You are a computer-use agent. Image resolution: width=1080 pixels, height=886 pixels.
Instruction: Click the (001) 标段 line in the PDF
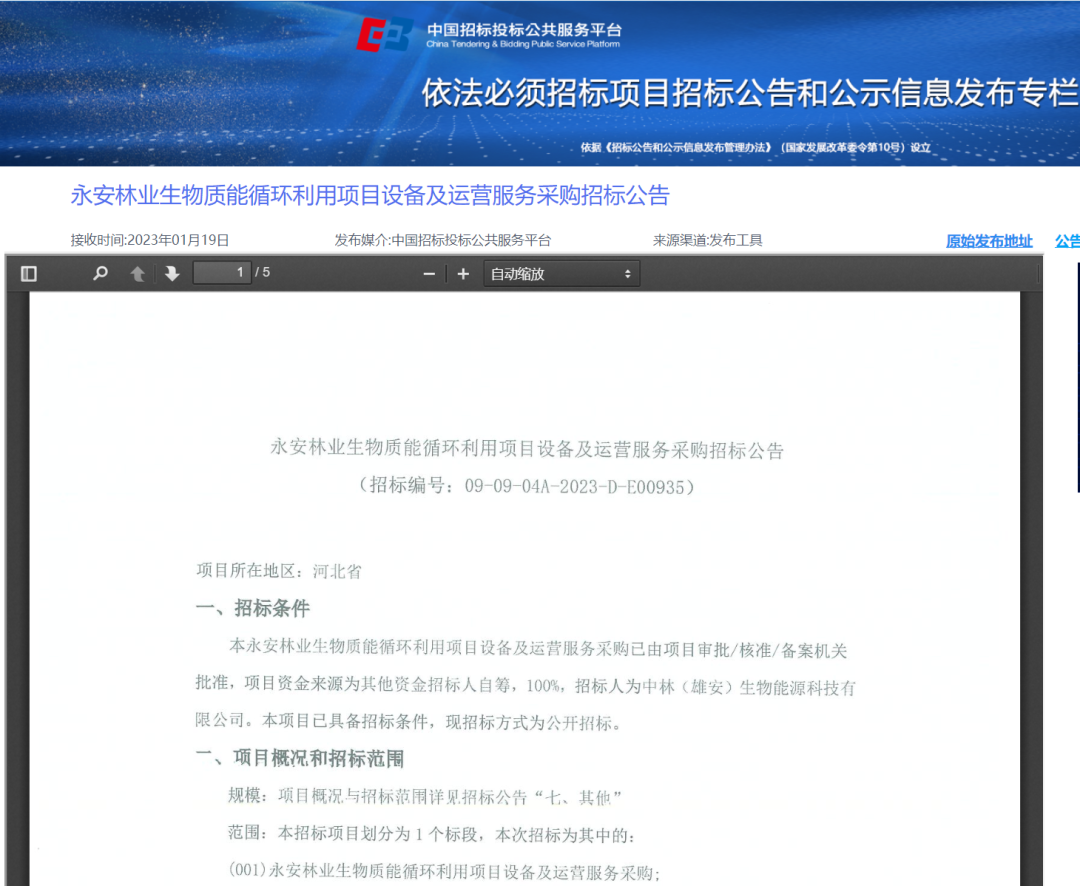coord(444,872)
